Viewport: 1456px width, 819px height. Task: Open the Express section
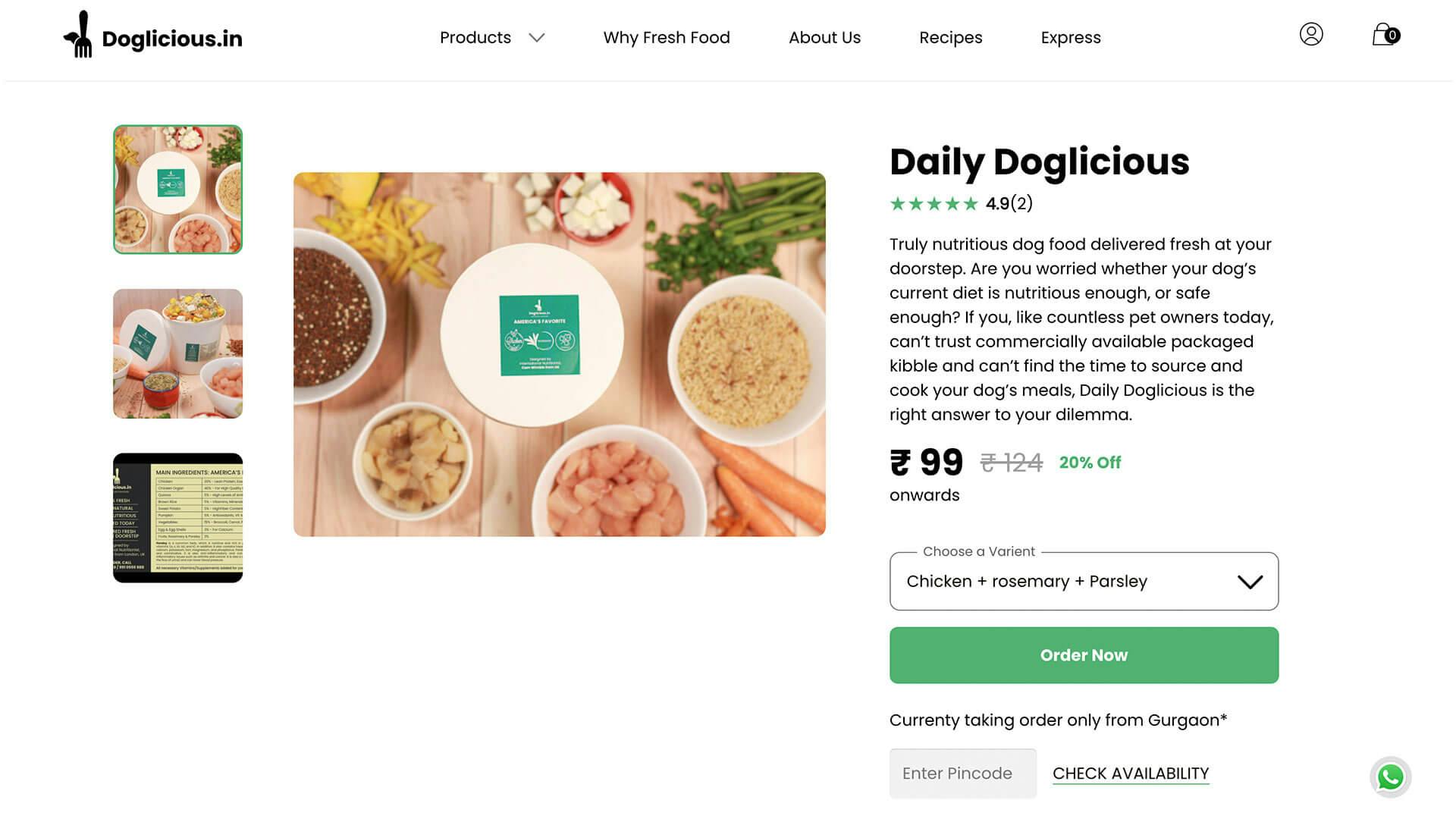[1071, 37]
